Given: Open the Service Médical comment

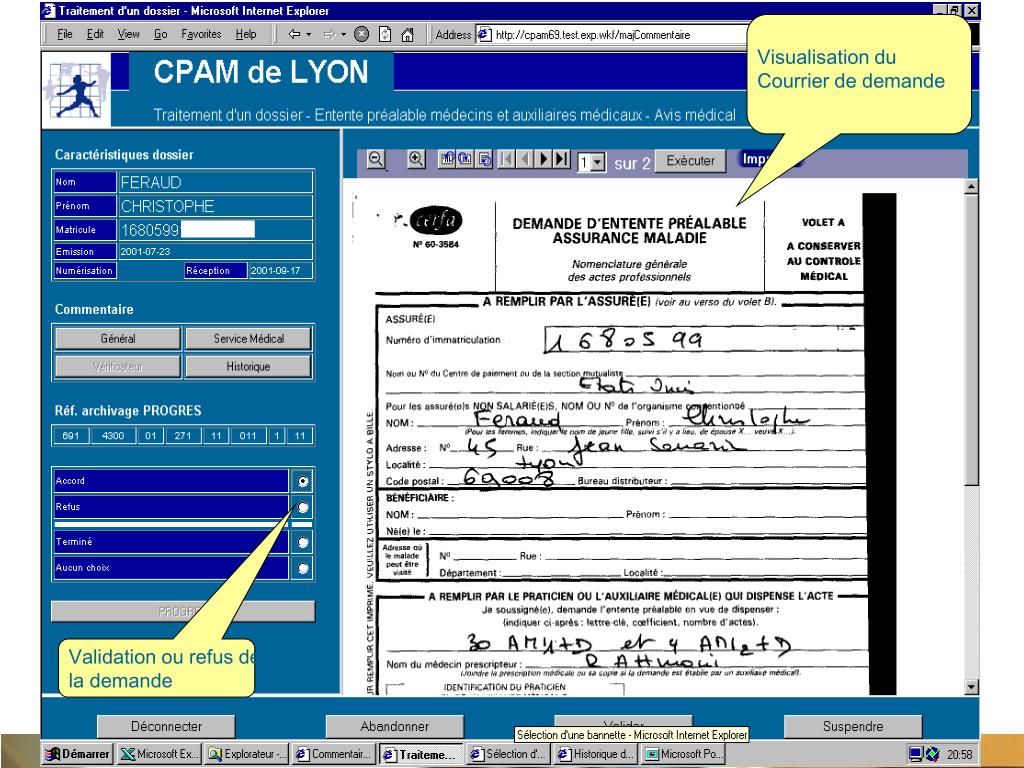Looking at the screenshot, I should point(248,338).
